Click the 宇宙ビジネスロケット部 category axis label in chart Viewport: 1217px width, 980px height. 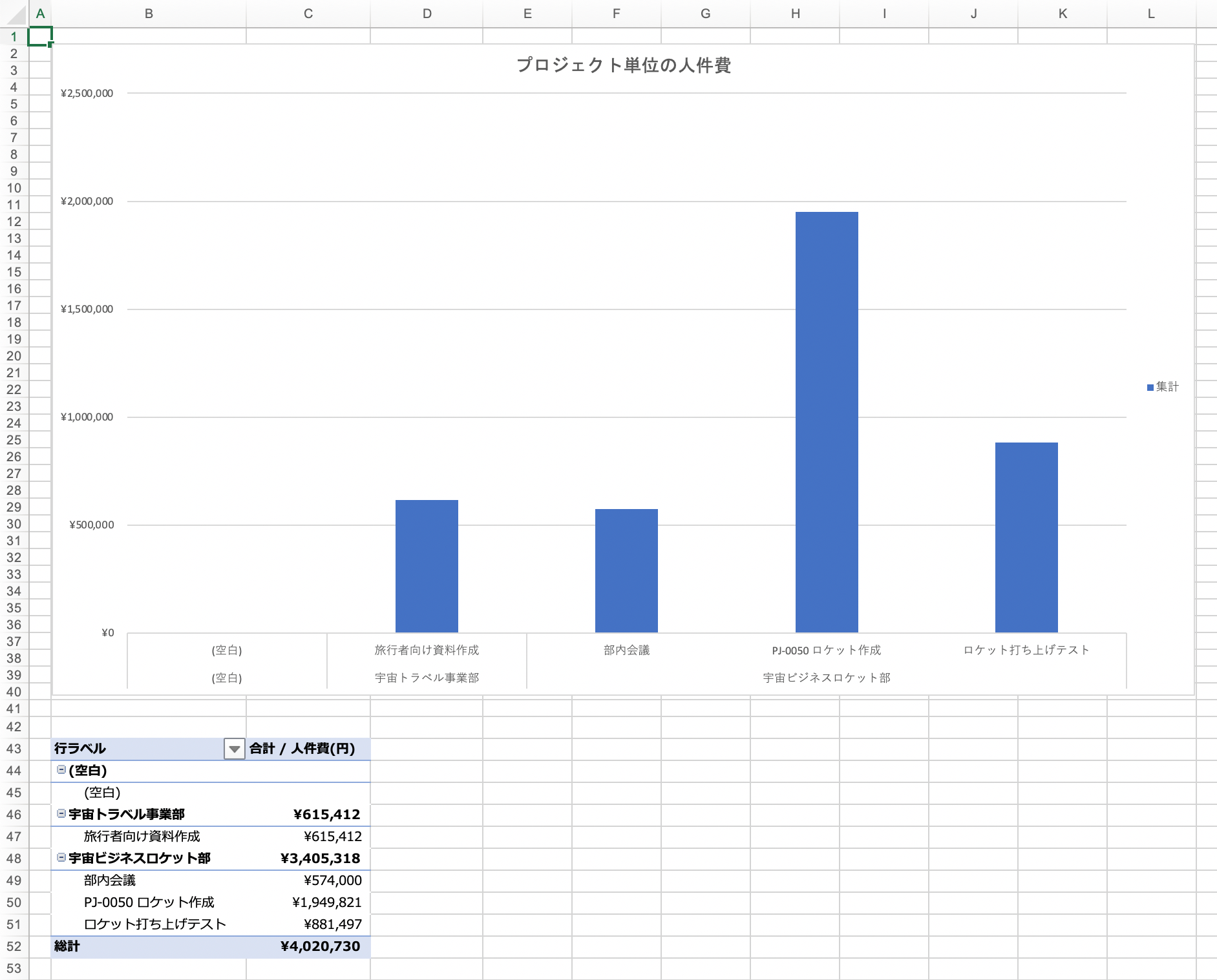pos(827,678)
